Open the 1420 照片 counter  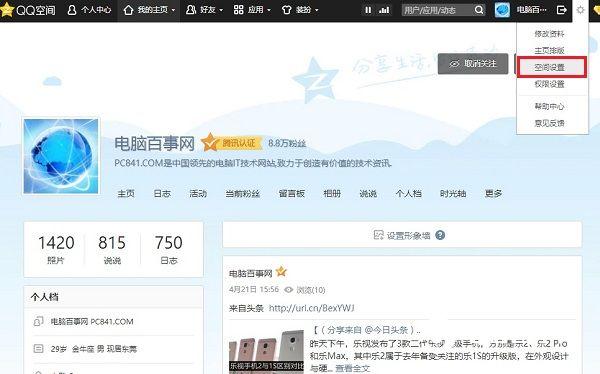tap(56, 249)
